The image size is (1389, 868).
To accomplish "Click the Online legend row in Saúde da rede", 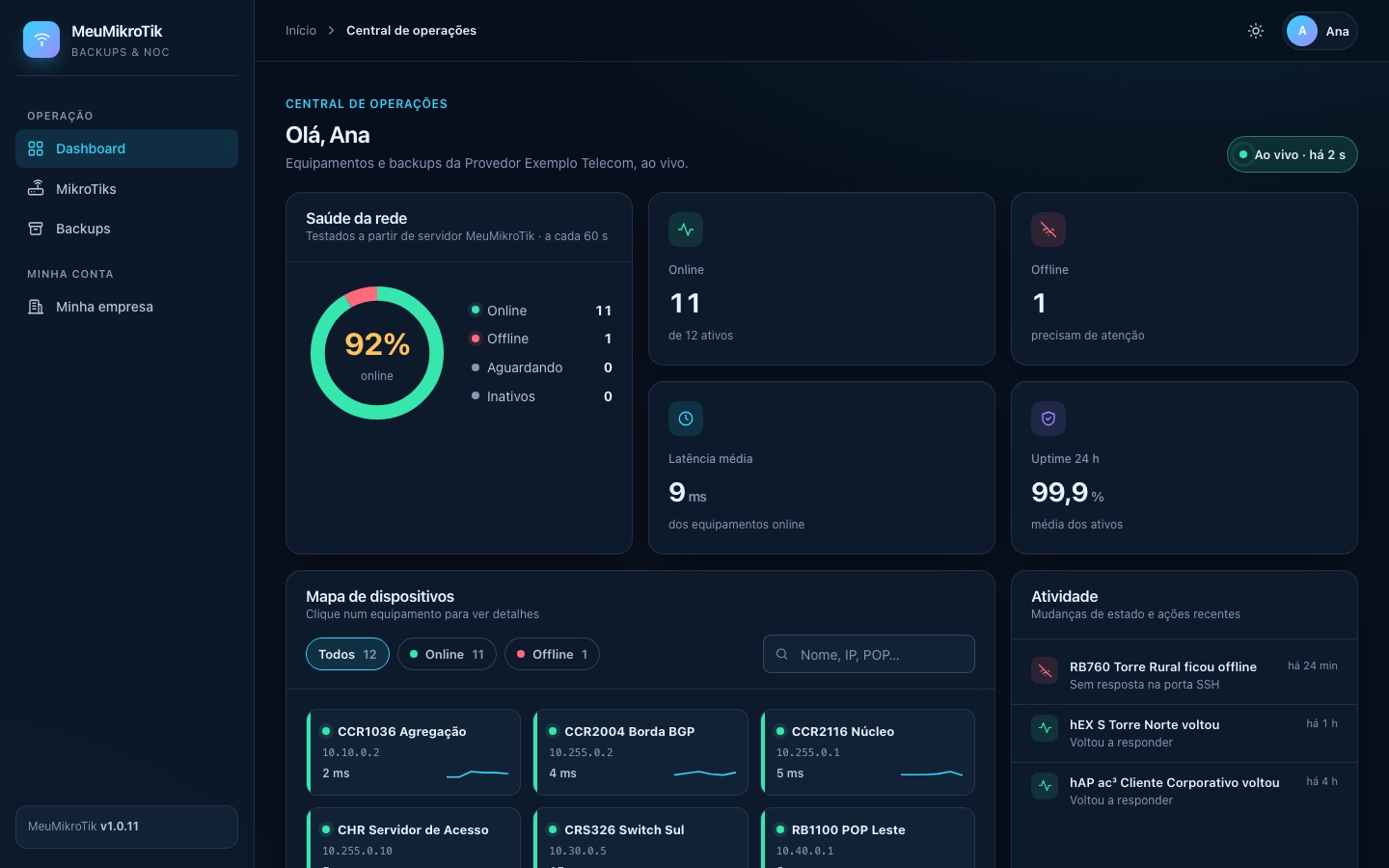I will point(540,311).
